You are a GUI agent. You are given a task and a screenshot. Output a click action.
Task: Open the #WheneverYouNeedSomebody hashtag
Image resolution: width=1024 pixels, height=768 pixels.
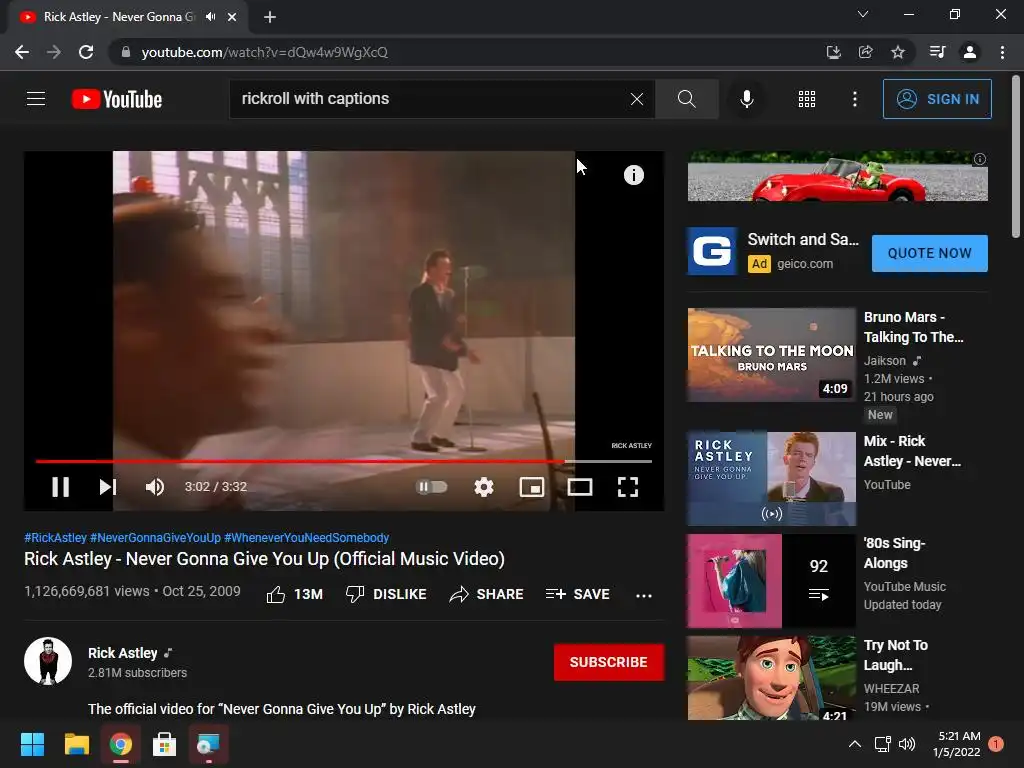(x=306, y=537)
